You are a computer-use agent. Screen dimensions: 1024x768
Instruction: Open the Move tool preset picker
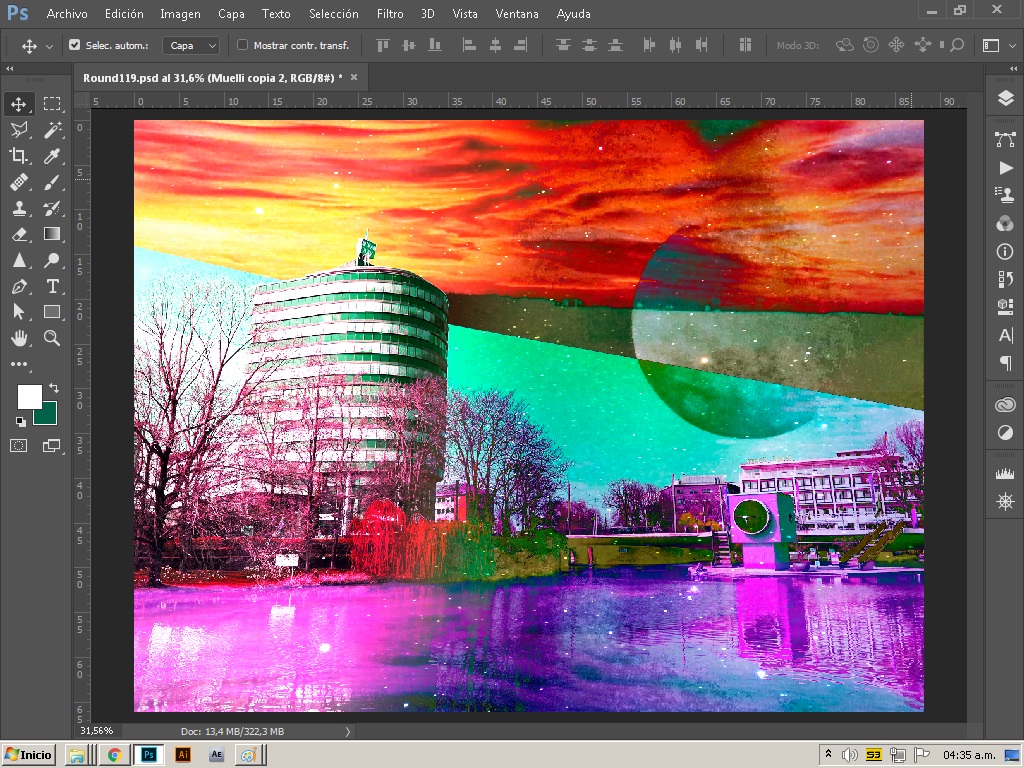coord(50,46)
